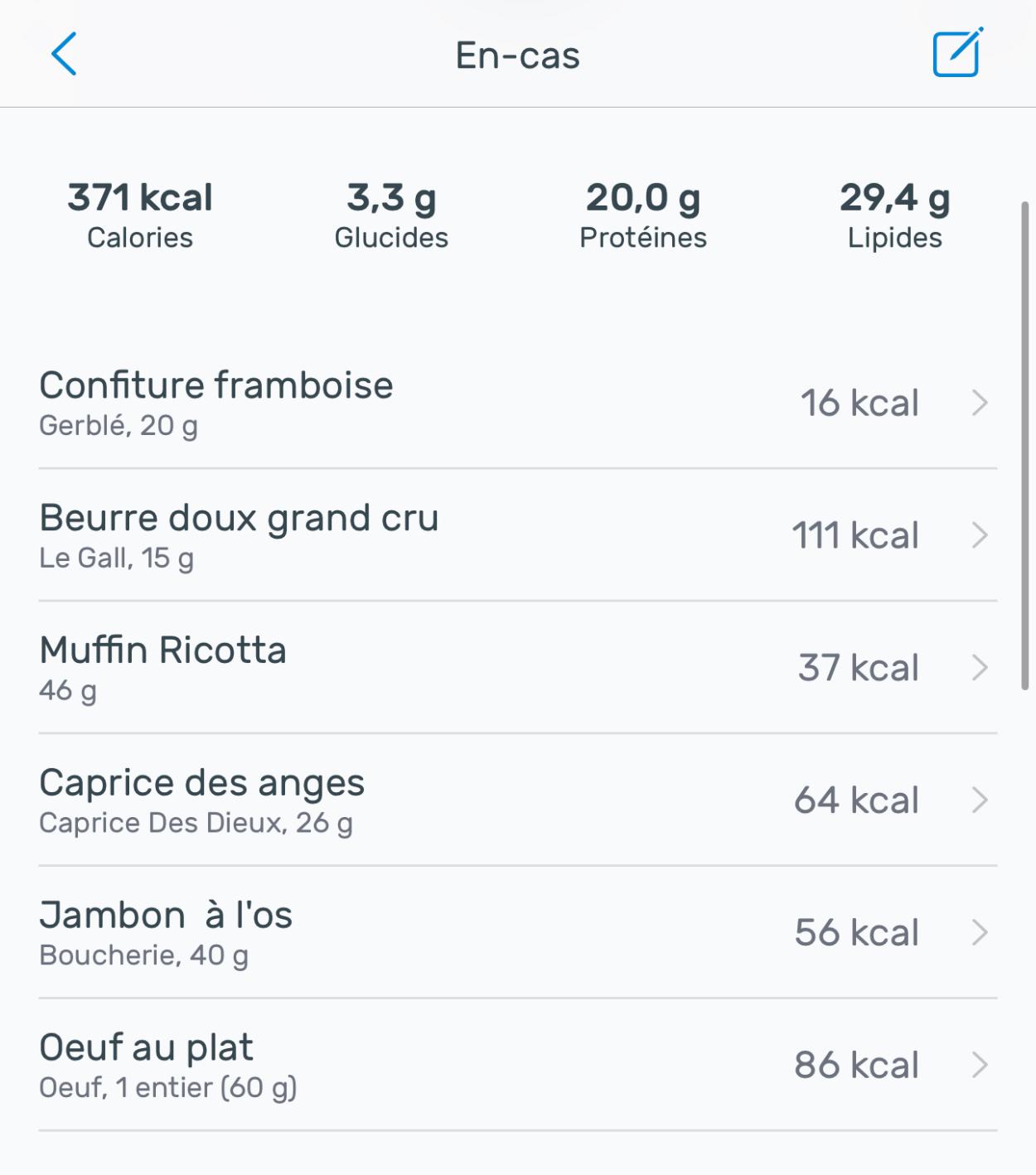
Task: Open Oeuf au plat chevron arrow
Action: (x=980, y=1065)
